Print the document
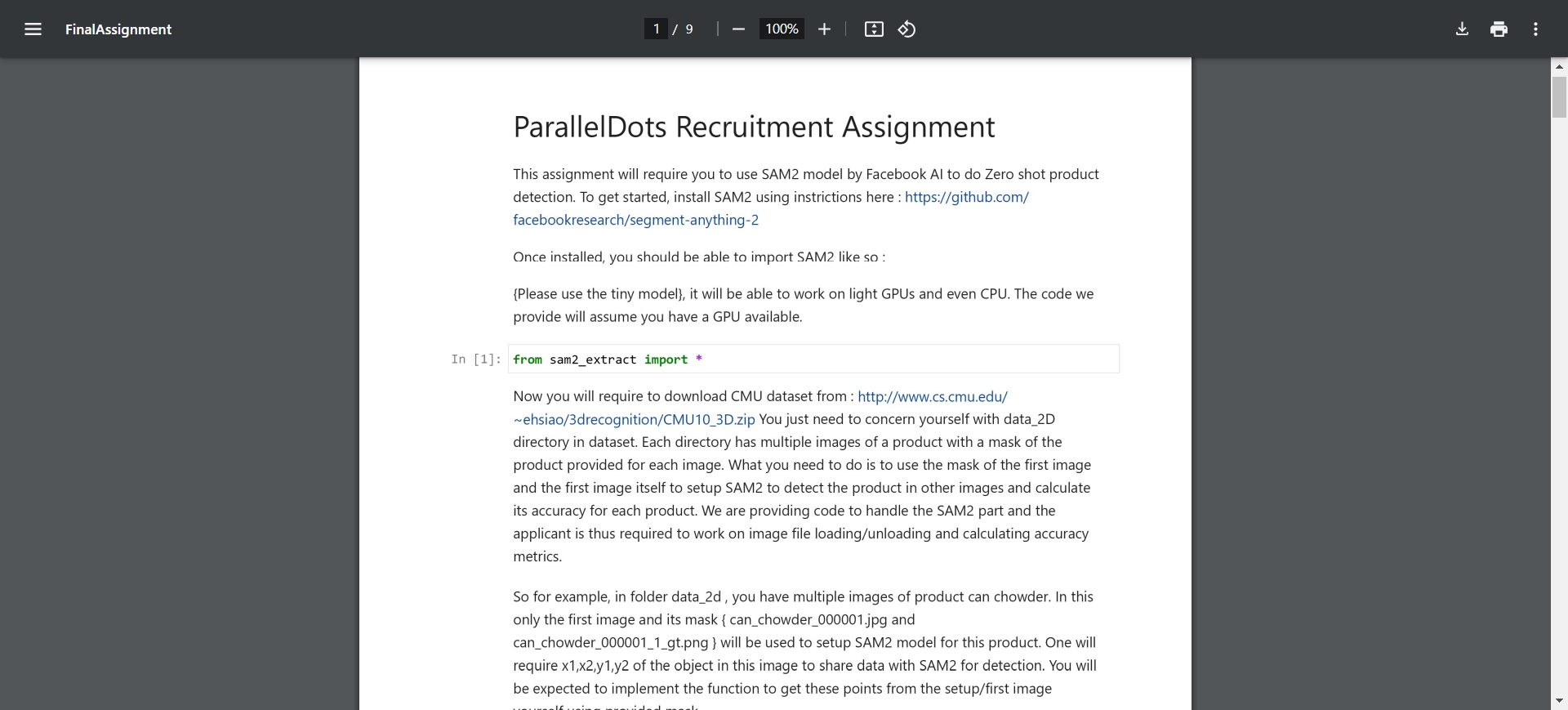1568x710 pixels. [x=1499, y=29]
